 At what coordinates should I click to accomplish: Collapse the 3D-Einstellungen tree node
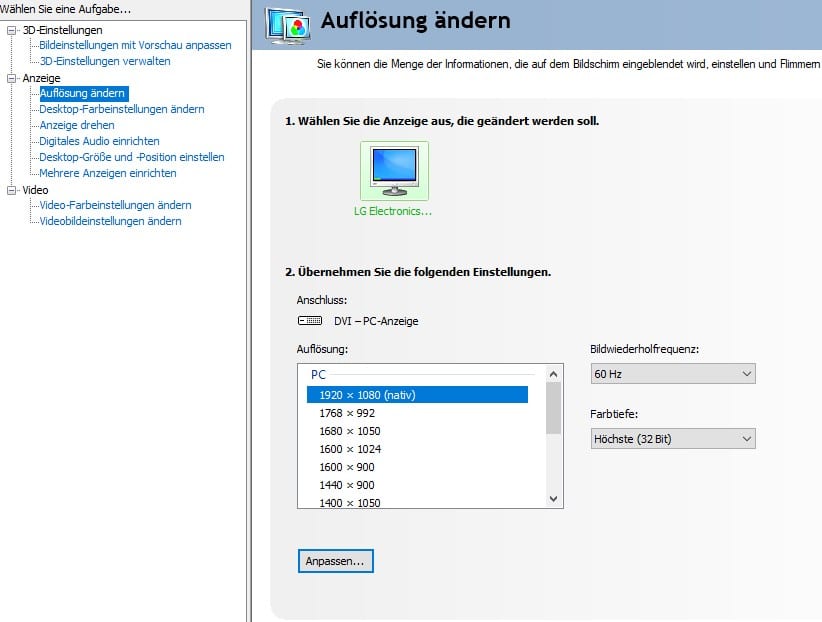[x=11, y=30]
